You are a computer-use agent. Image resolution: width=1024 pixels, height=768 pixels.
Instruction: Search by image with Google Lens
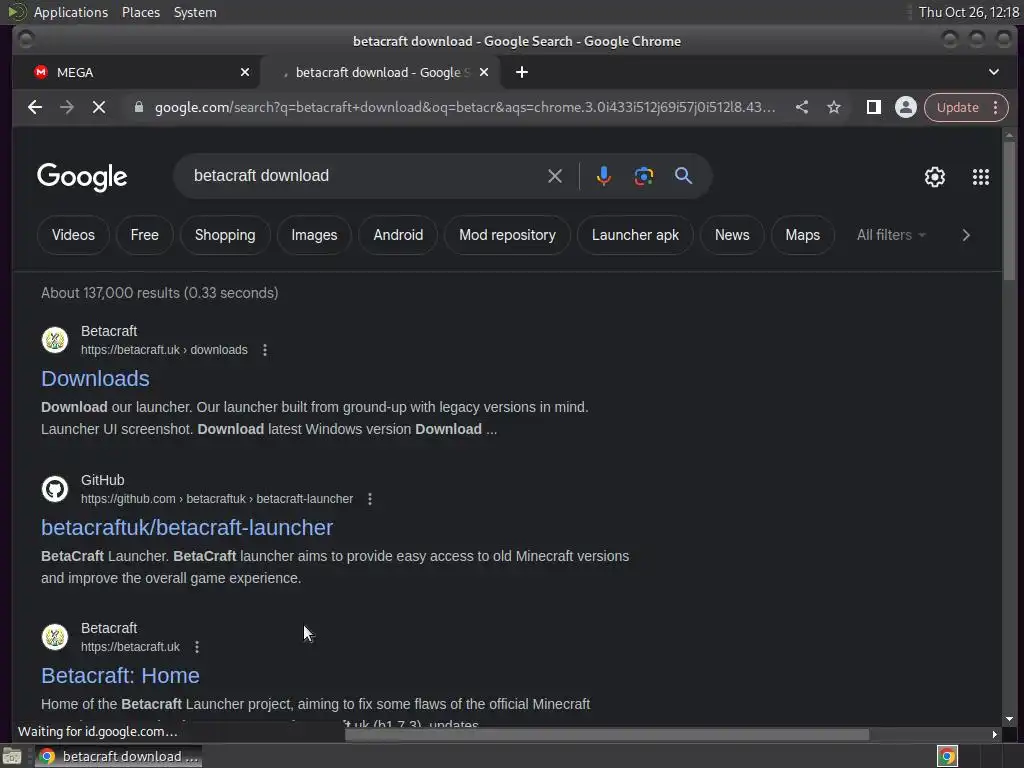[643, 176]
